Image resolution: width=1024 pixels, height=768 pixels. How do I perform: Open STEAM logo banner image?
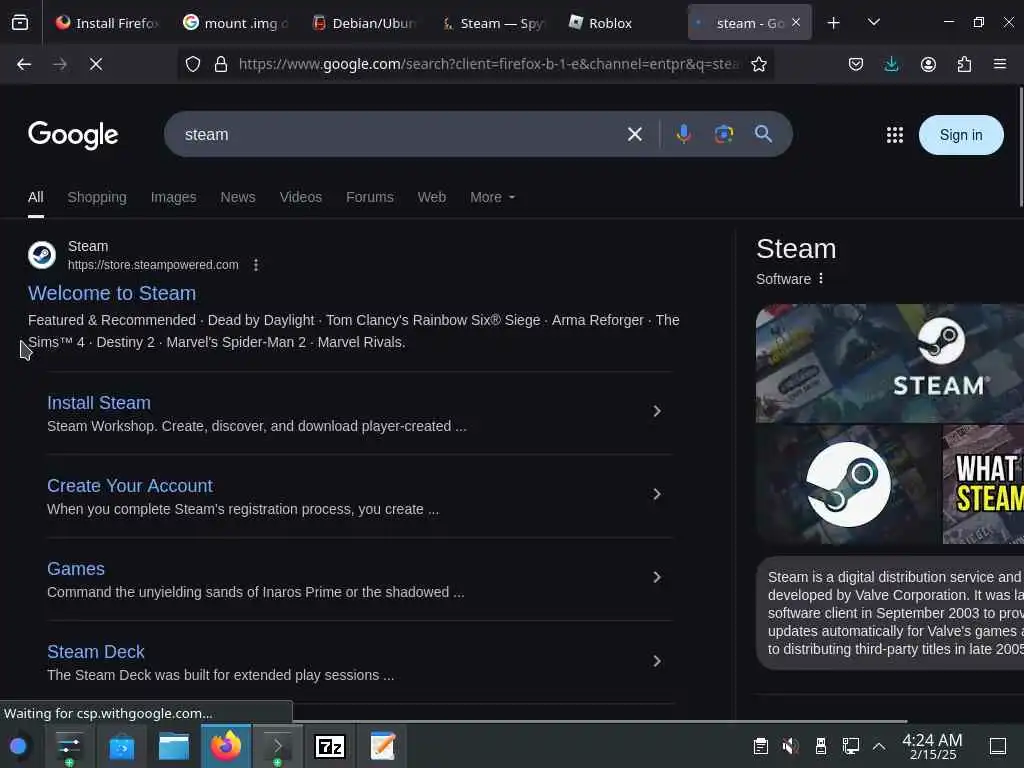click(889, 363)
